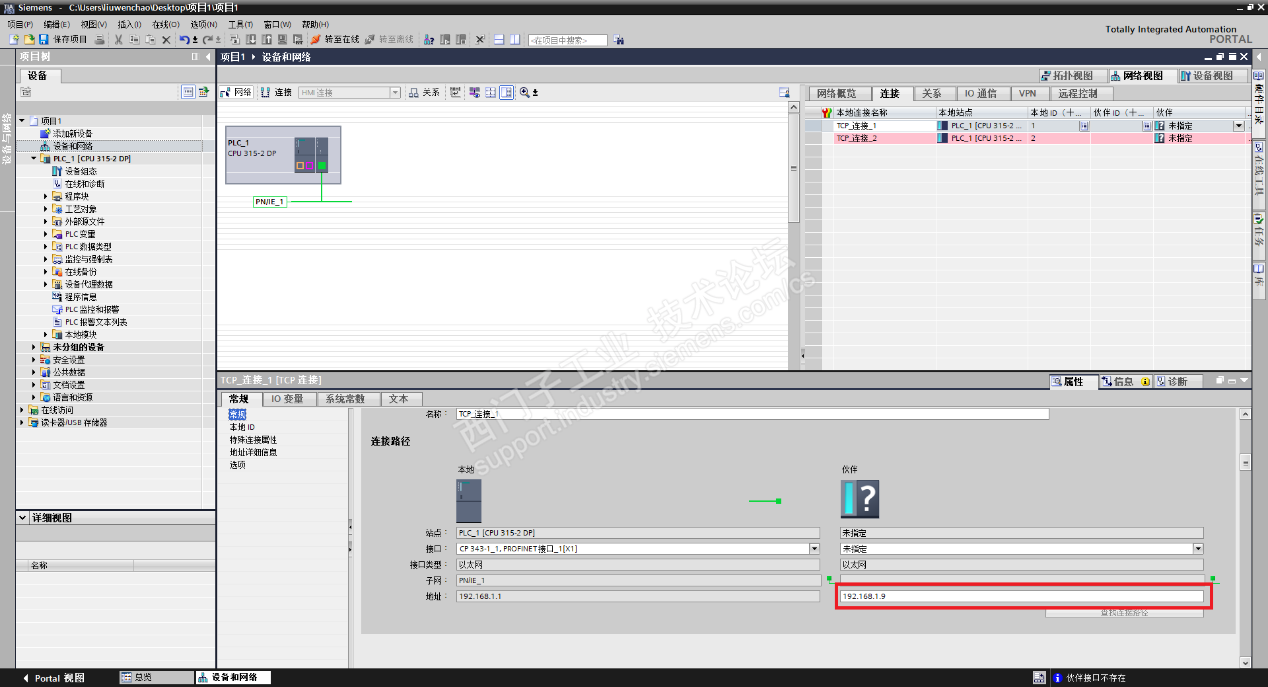This screenshot has width=1268, height=687.
Task: Select 本地 ID in the properties navigation
Action: pos(242,427)
